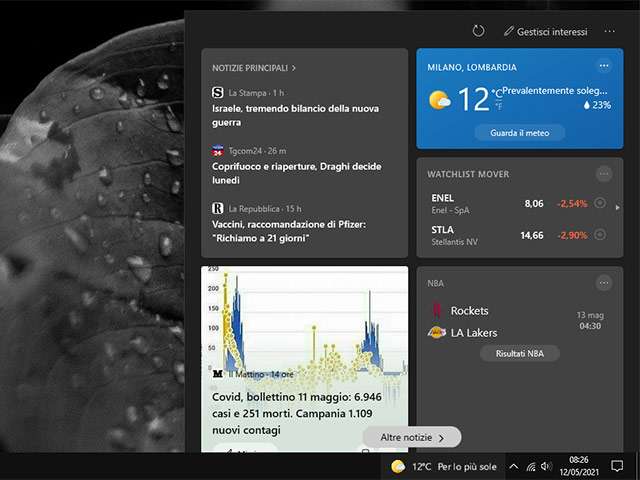Viewport: 640px width, 480px height.
Task: Open the Windows notification center icon
Action: (617, 466)
